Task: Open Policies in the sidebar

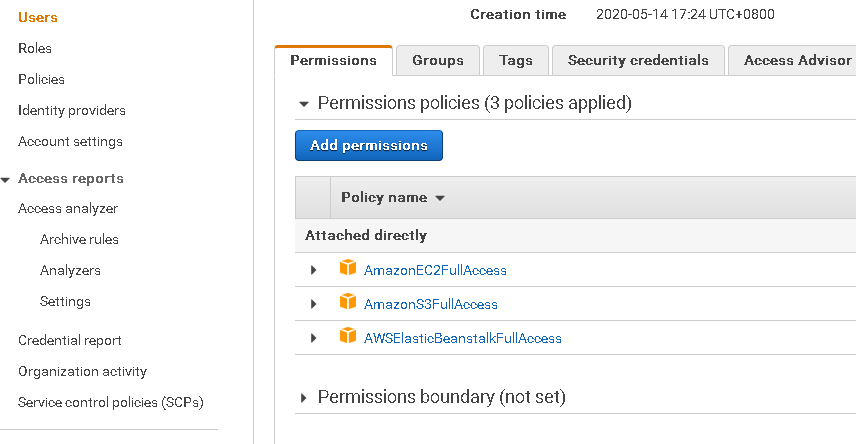Action: click(x=41, y=79)
